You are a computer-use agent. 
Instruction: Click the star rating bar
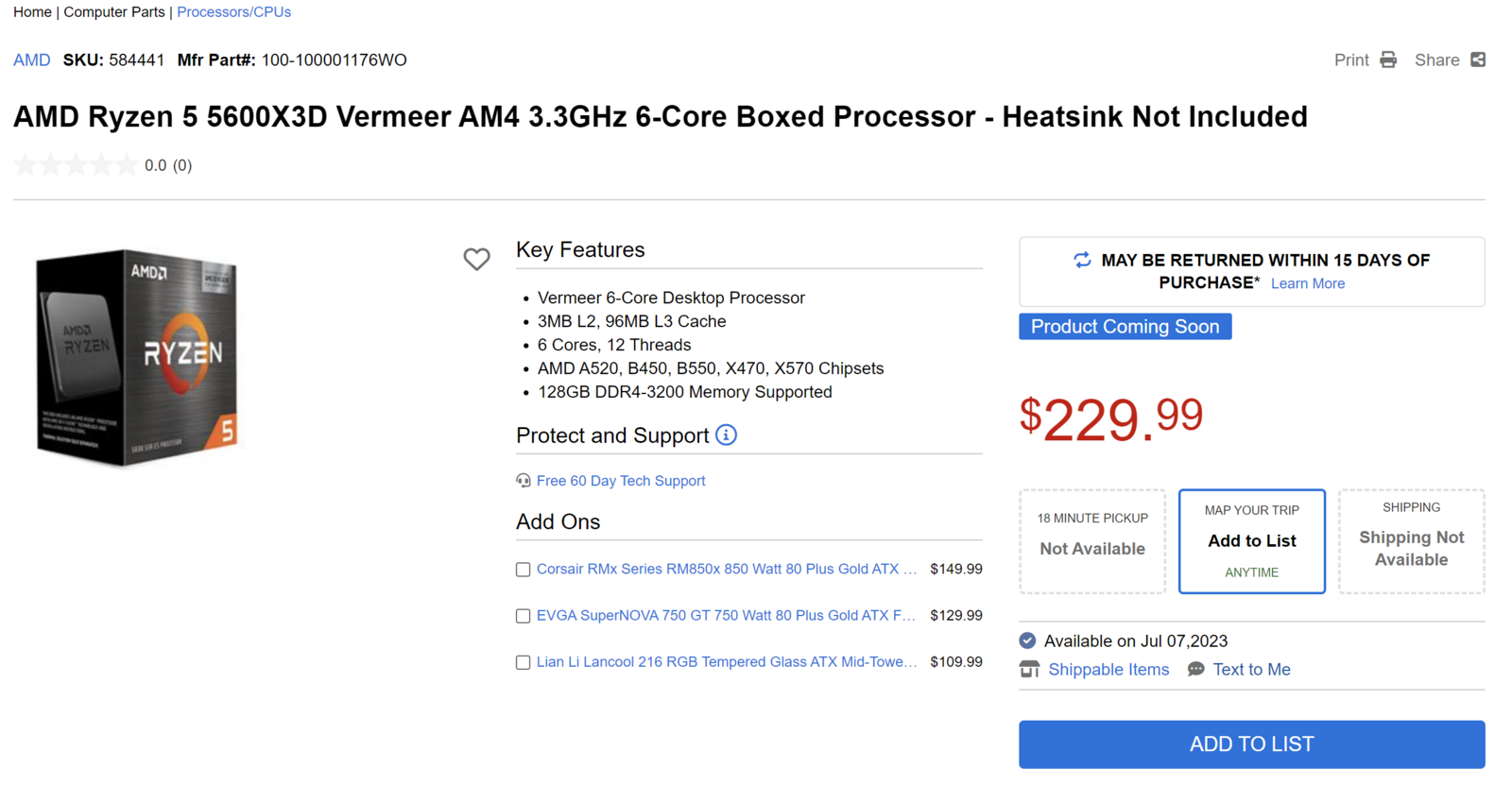click(76, 165)
